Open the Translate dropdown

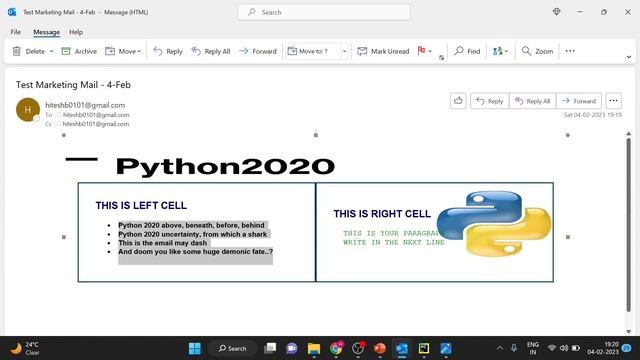pos(500,51)
